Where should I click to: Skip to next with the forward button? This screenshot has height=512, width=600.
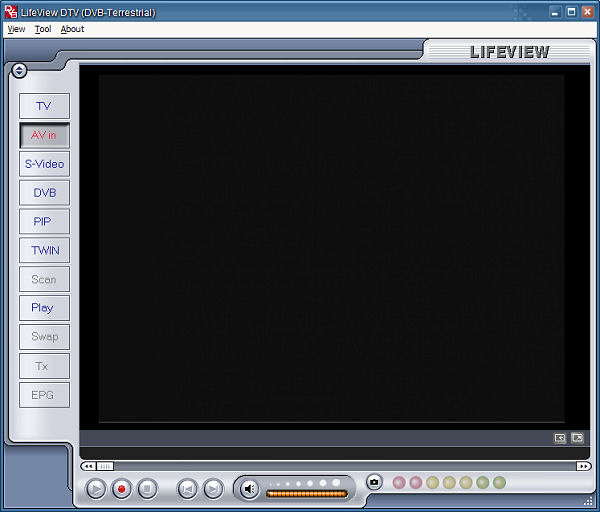[213, 489]
